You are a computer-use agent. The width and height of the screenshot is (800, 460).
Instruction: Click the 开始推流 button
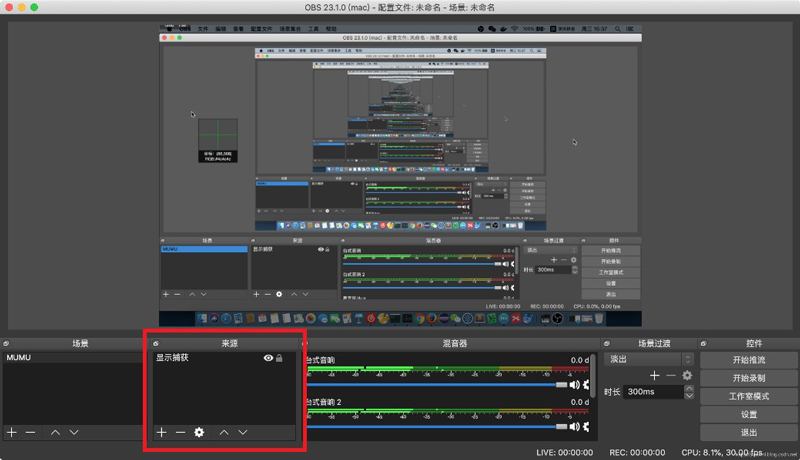click(x=748, y=359)
